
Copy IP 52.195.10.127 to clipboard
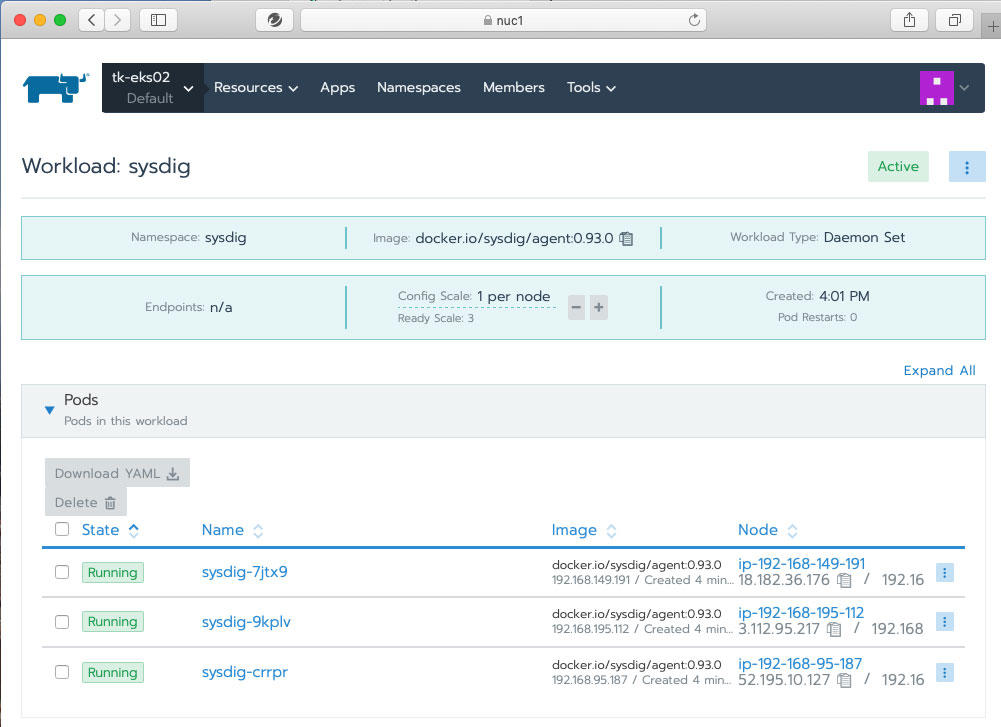click(844, 680)
